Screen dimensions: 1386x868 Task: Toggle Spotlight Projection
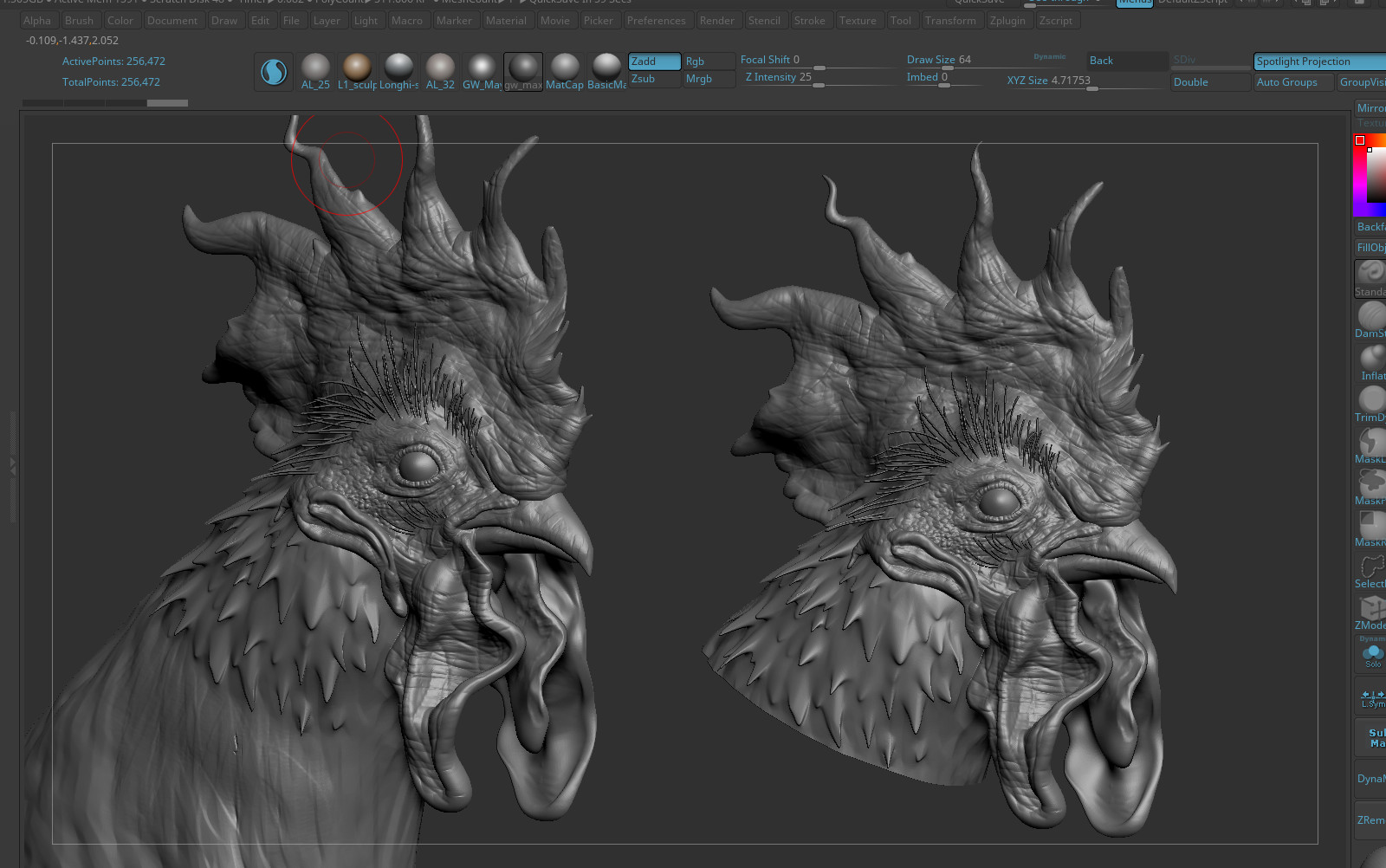point(1320,62)
